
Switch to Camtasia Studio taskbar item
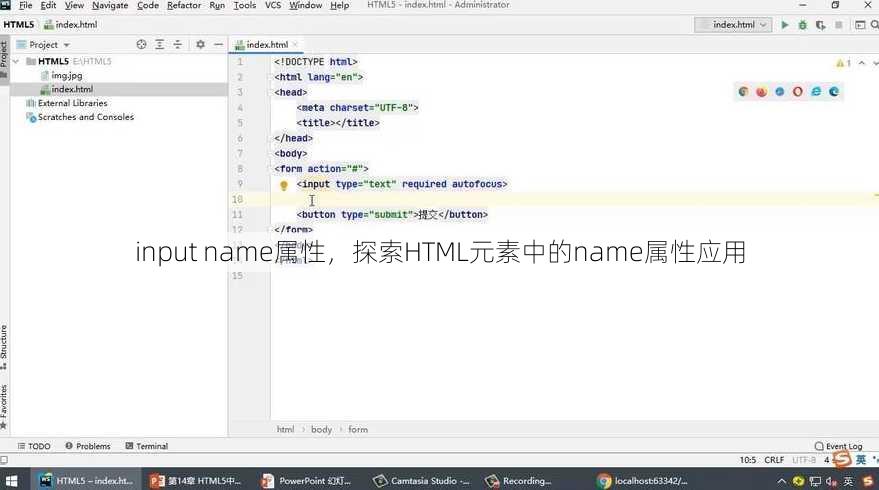click(422, 481)
